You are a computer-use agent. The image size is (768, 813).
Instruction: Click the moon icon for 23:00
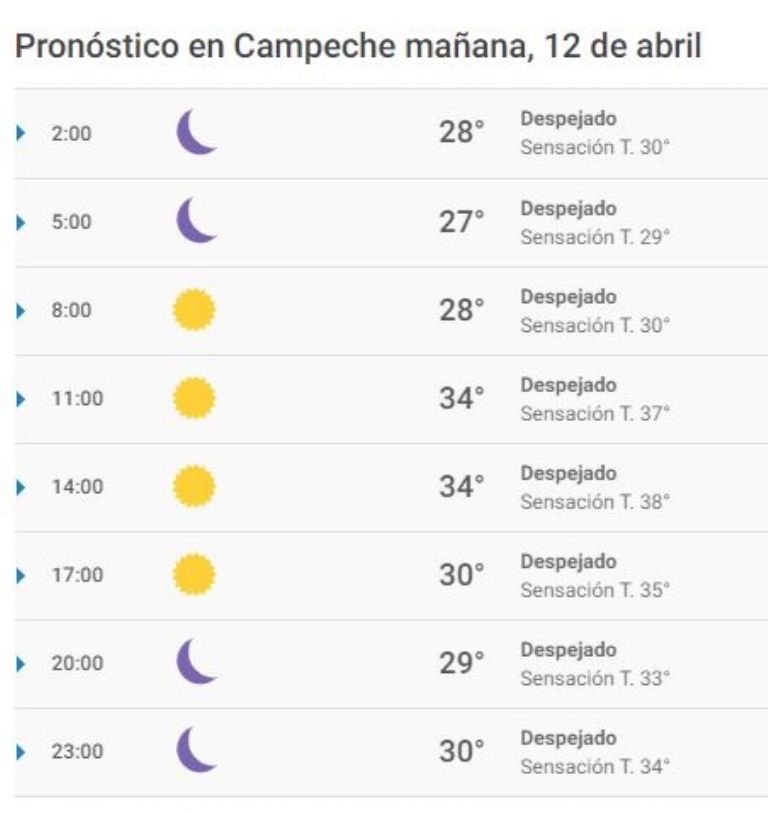pos(196,750)
